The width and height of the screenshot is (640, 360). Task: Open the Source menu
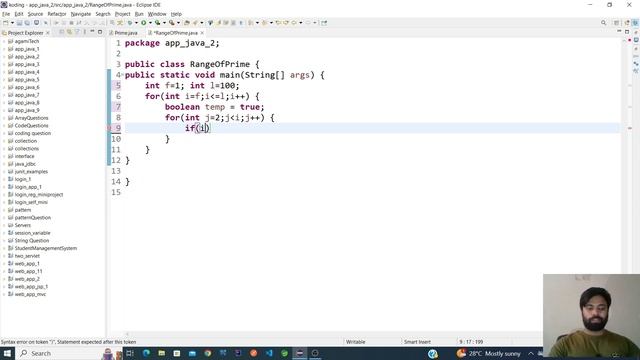click(35, 14)
